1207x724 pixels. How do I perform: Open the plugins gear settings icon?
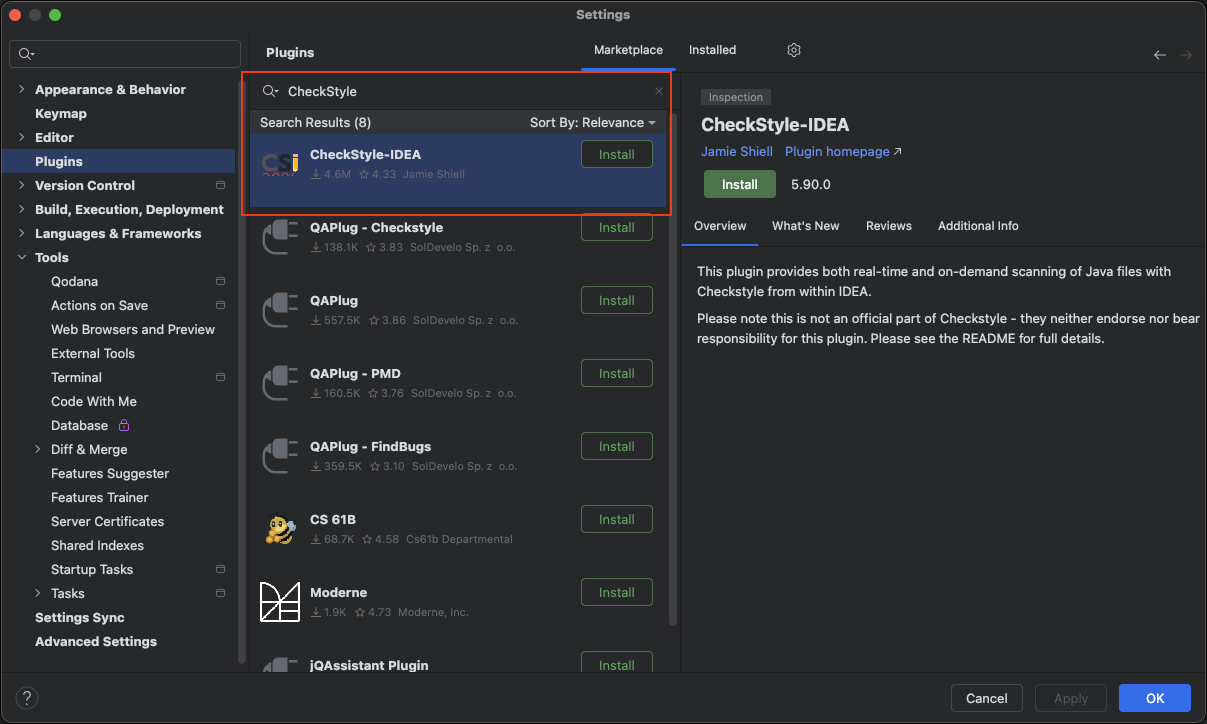(x=794, y=50)
